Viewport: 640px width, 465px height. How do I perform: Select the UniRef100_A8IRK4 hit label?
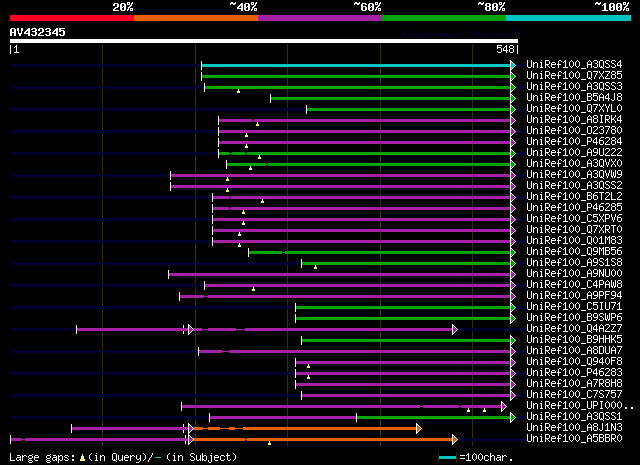click(x=574, y=120)
